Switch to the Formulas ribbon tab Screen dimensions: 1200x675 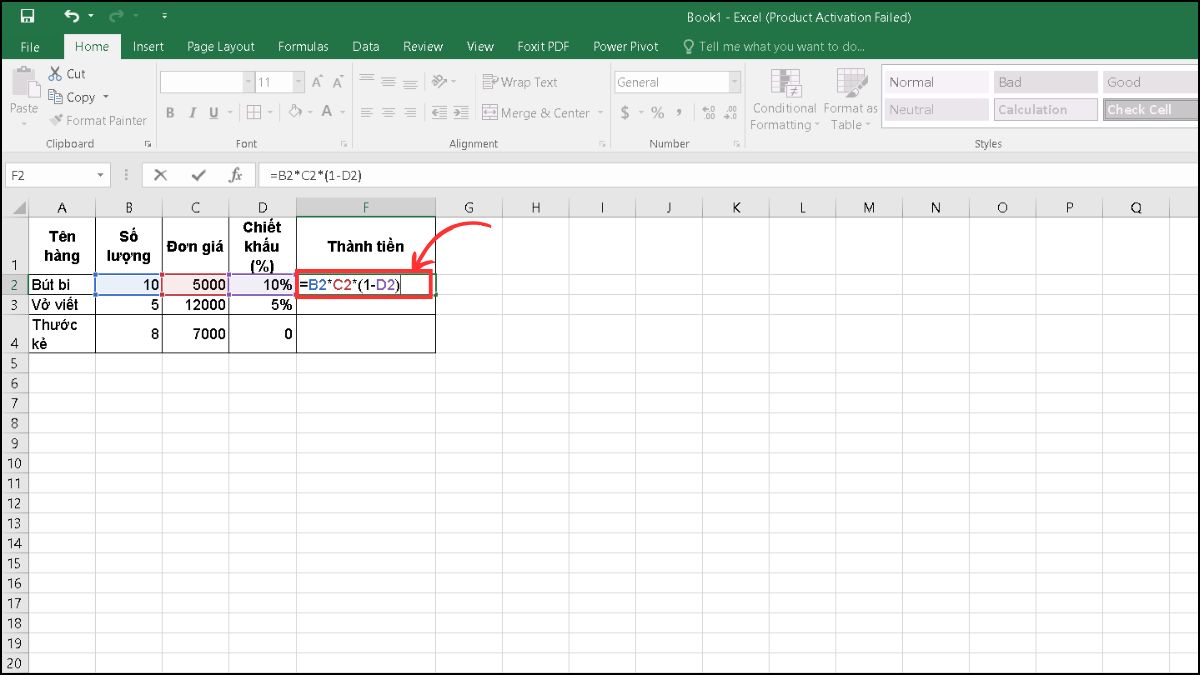[303, 46]
